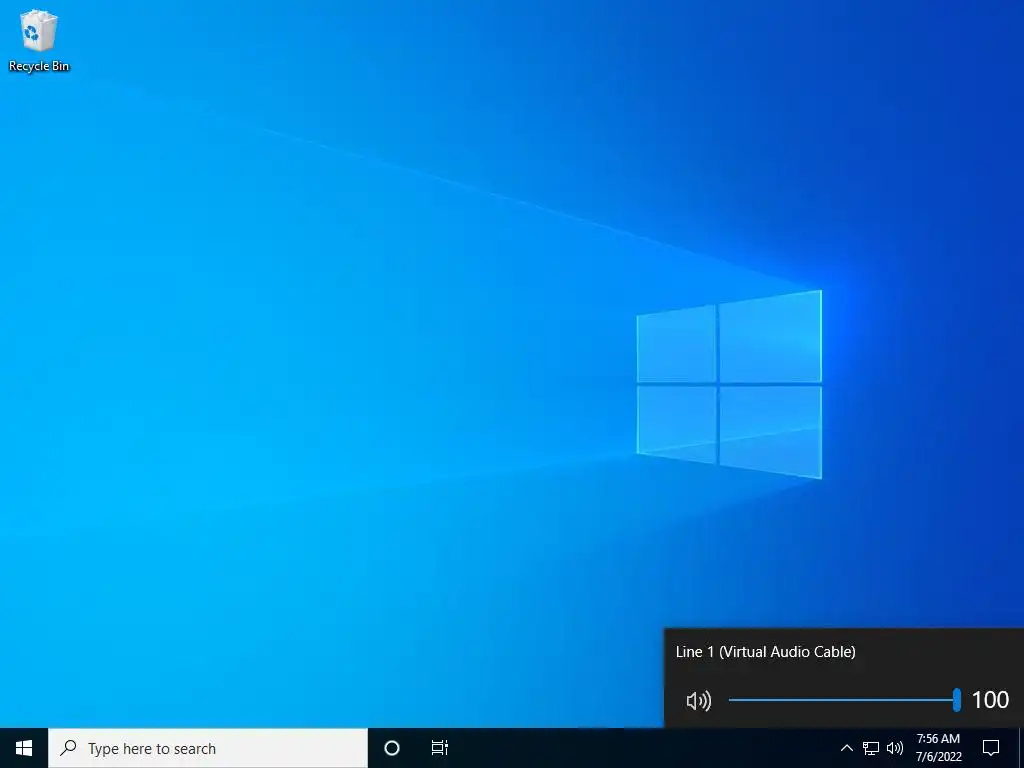Image resolution: width=1024 pixels, height=768 pixels.
Task: Open Cortana circle icon on taskbar
Action: [392, 748]
